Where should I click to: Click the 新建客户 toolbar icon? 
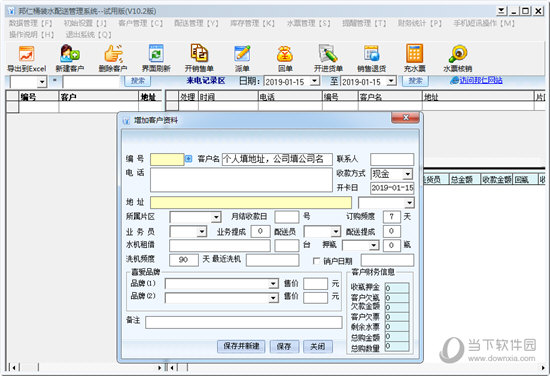coord(69,58)
